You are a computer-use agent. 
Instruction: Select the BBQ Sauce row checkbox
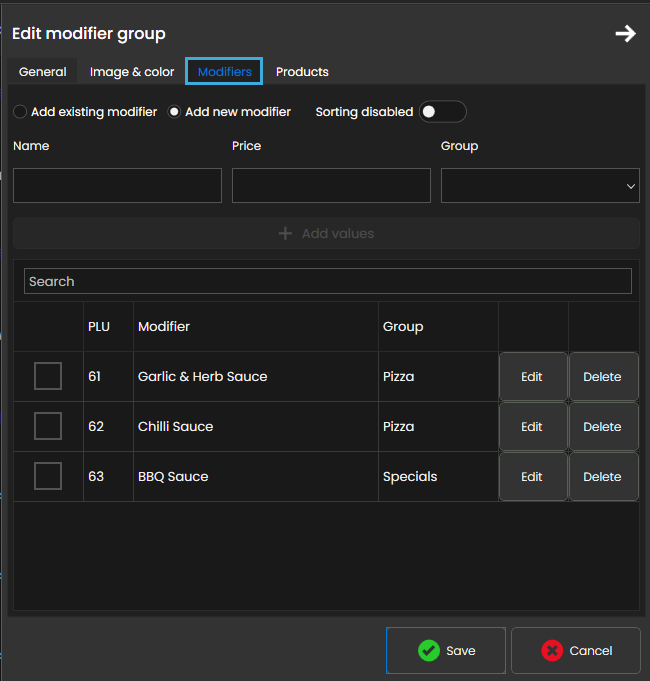48,477
